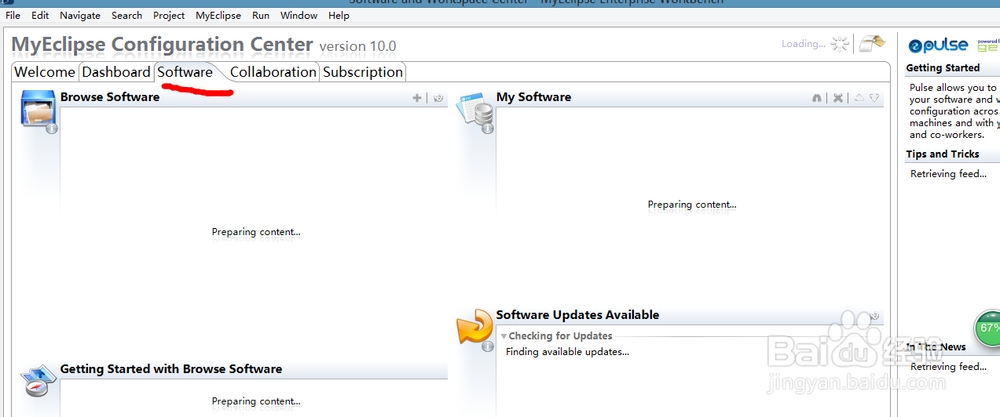This screenshot has height=417, width=1000.
Task: Click the Software Updates Available heading
Action: click(578, 315)
